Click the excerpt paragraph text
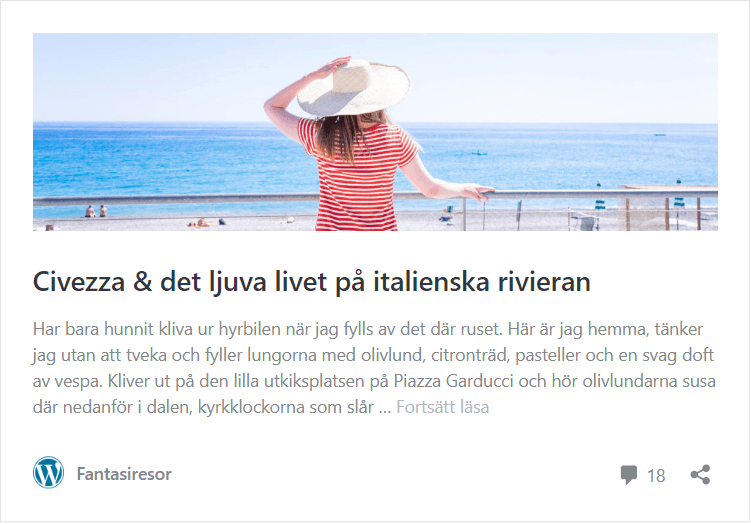The width and height of the screenshot is (751, 524). pyautogui.click(x=375, y=368)
